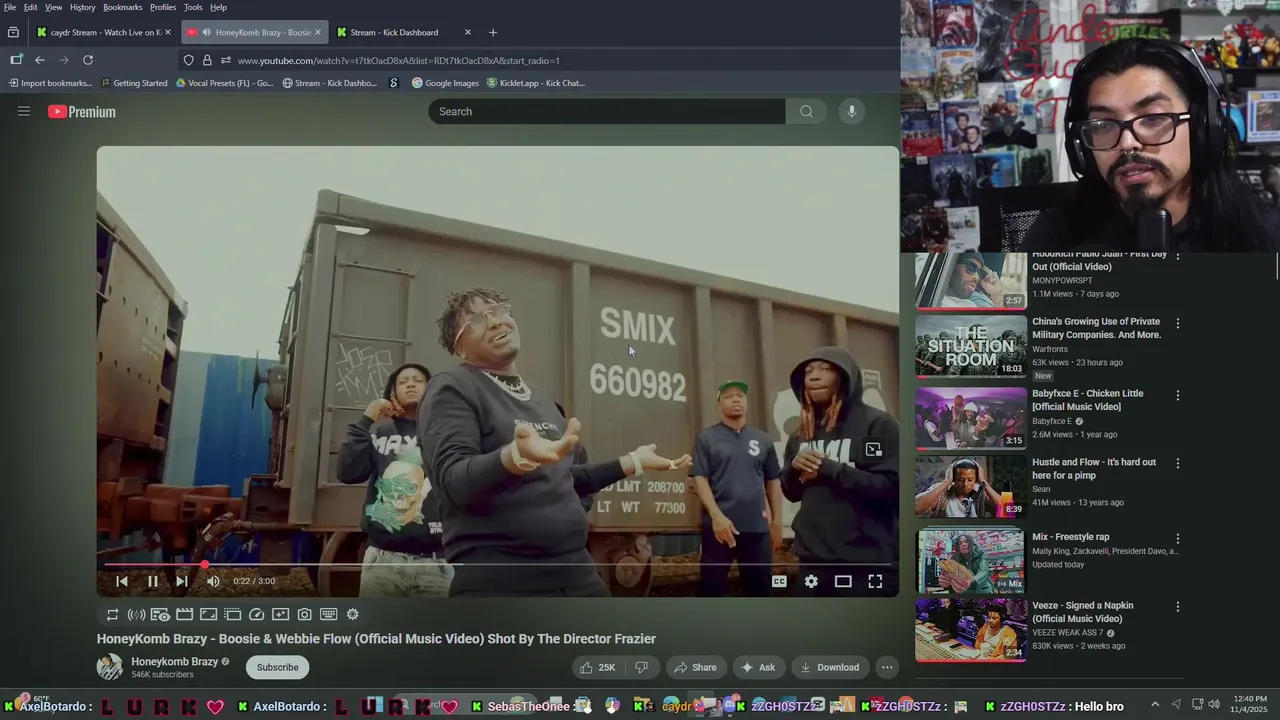The height and width of the screenshot is (720, 1280).
Task: Take a screenshot with the camera icon
Action: [x=304, y=615]
